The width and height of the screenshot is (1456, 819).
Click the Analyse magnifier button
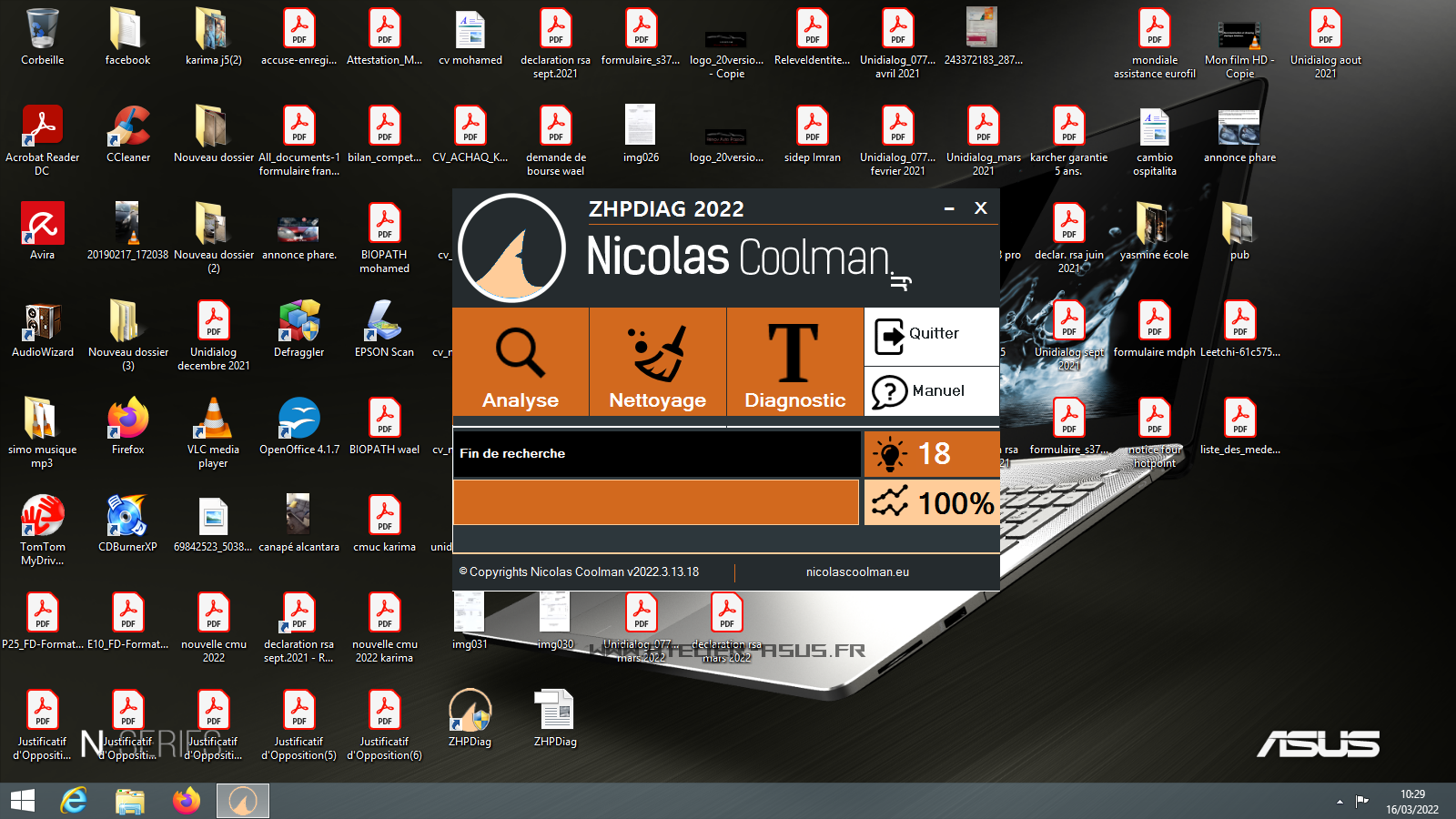(x=521, y=362)
